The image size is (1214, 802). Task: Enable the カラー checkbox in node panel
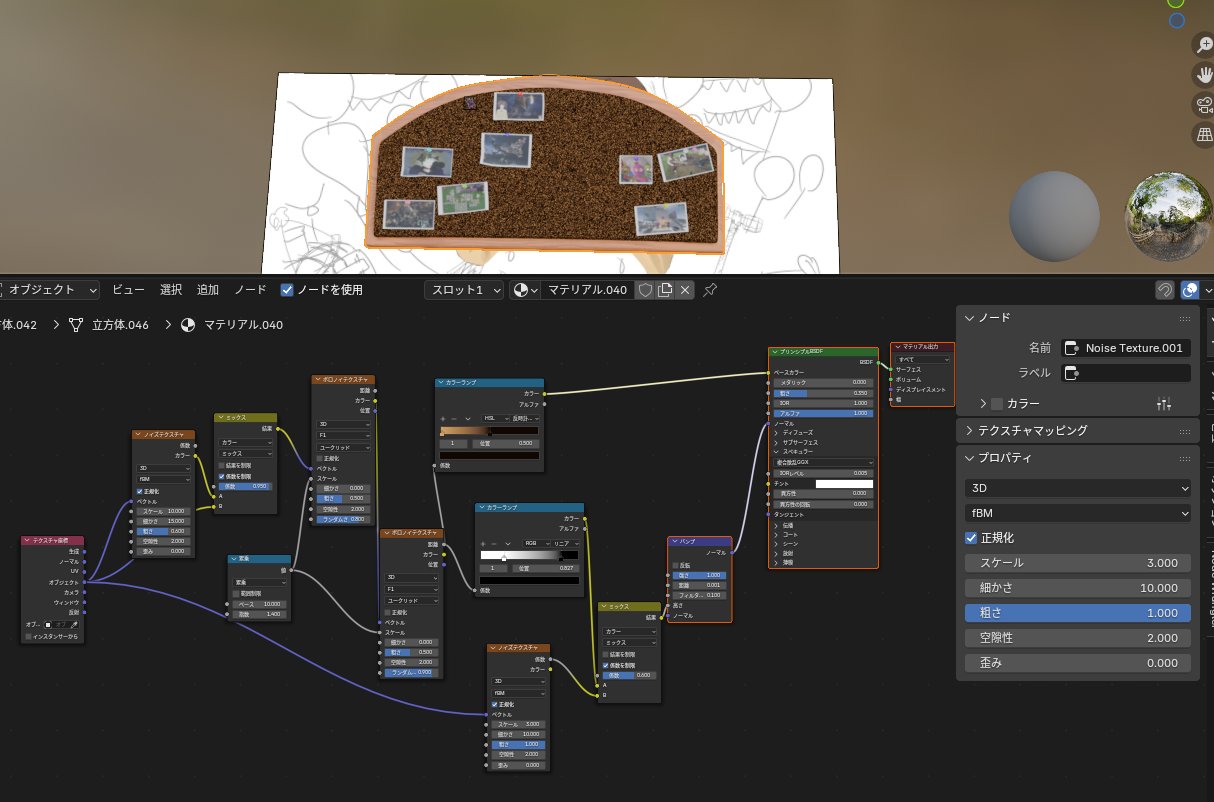tap(996, 404)
